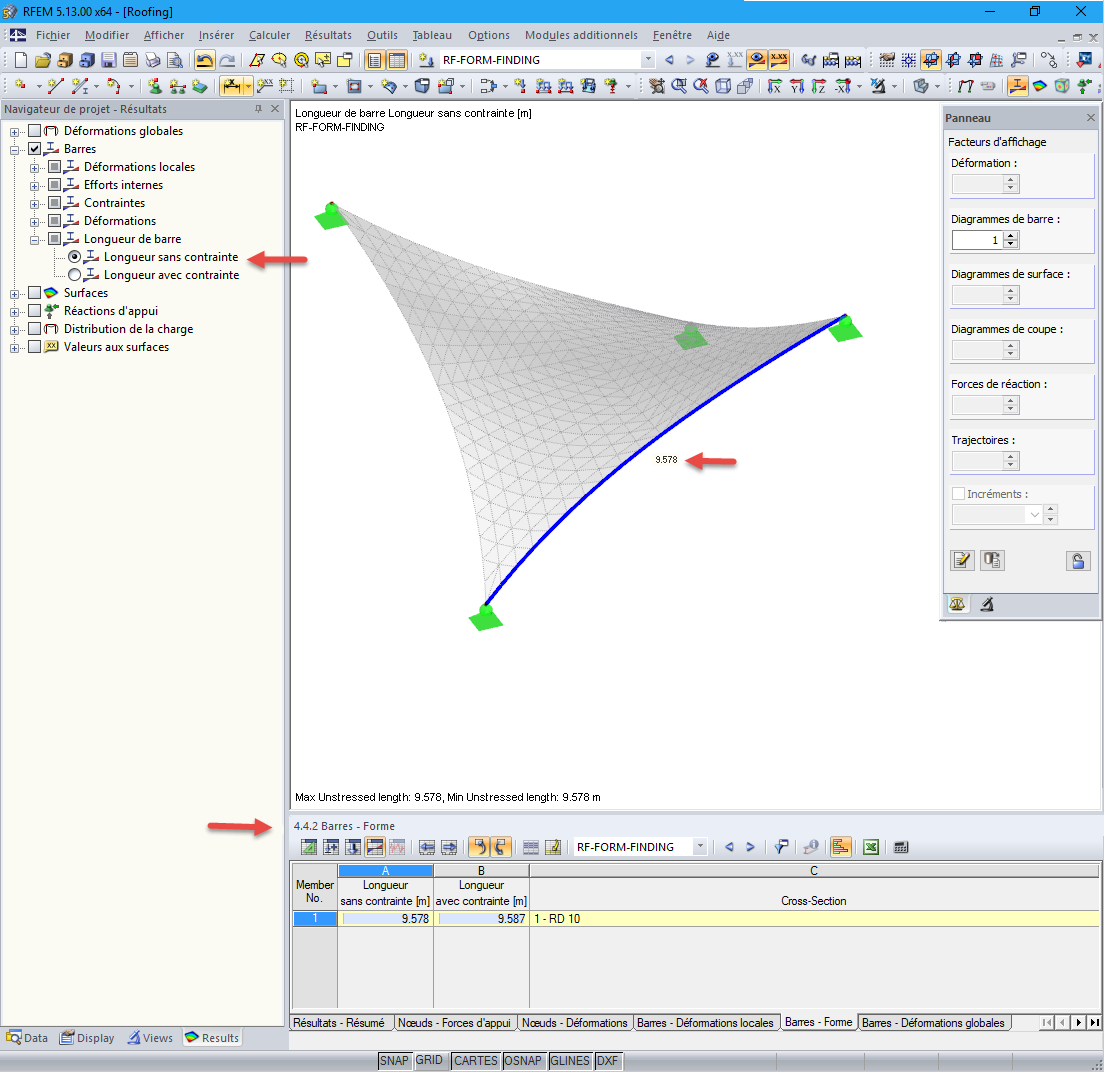Viewport: 1104px width, 1072px height.
Task: Switch to wireframe display cube icon
Action: coord(723,86)
